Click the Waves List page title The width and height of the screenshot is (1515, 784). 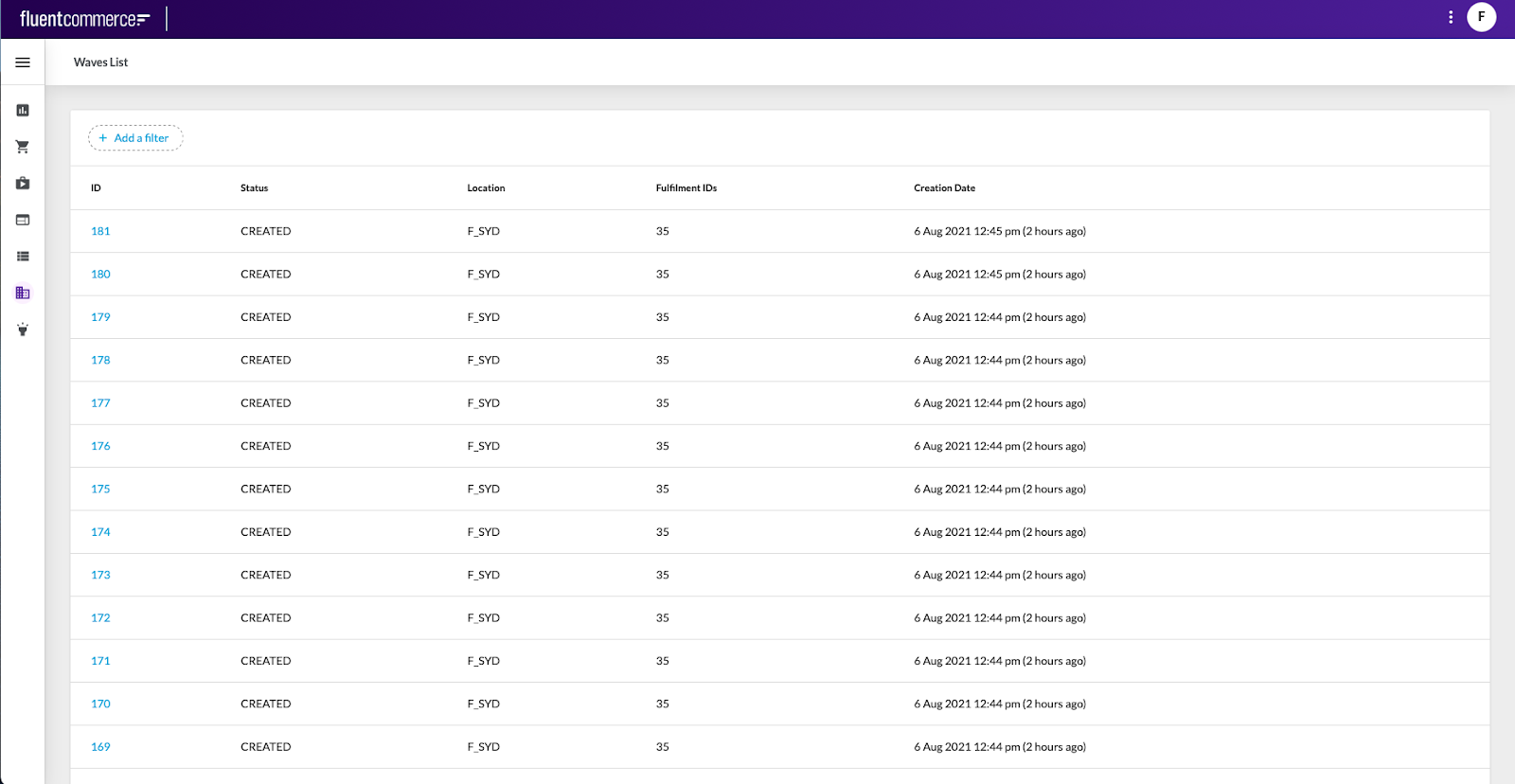point(100,62)
